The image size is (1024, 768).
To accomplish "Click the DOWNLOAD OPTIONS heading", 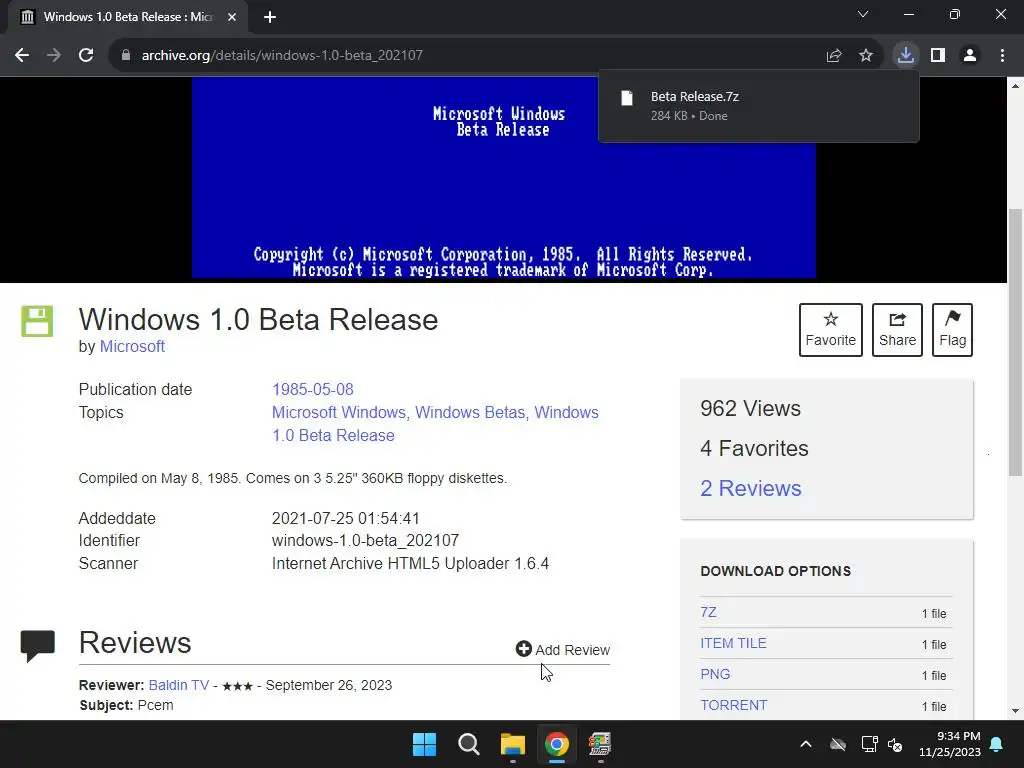I will [x=775, y=571].
